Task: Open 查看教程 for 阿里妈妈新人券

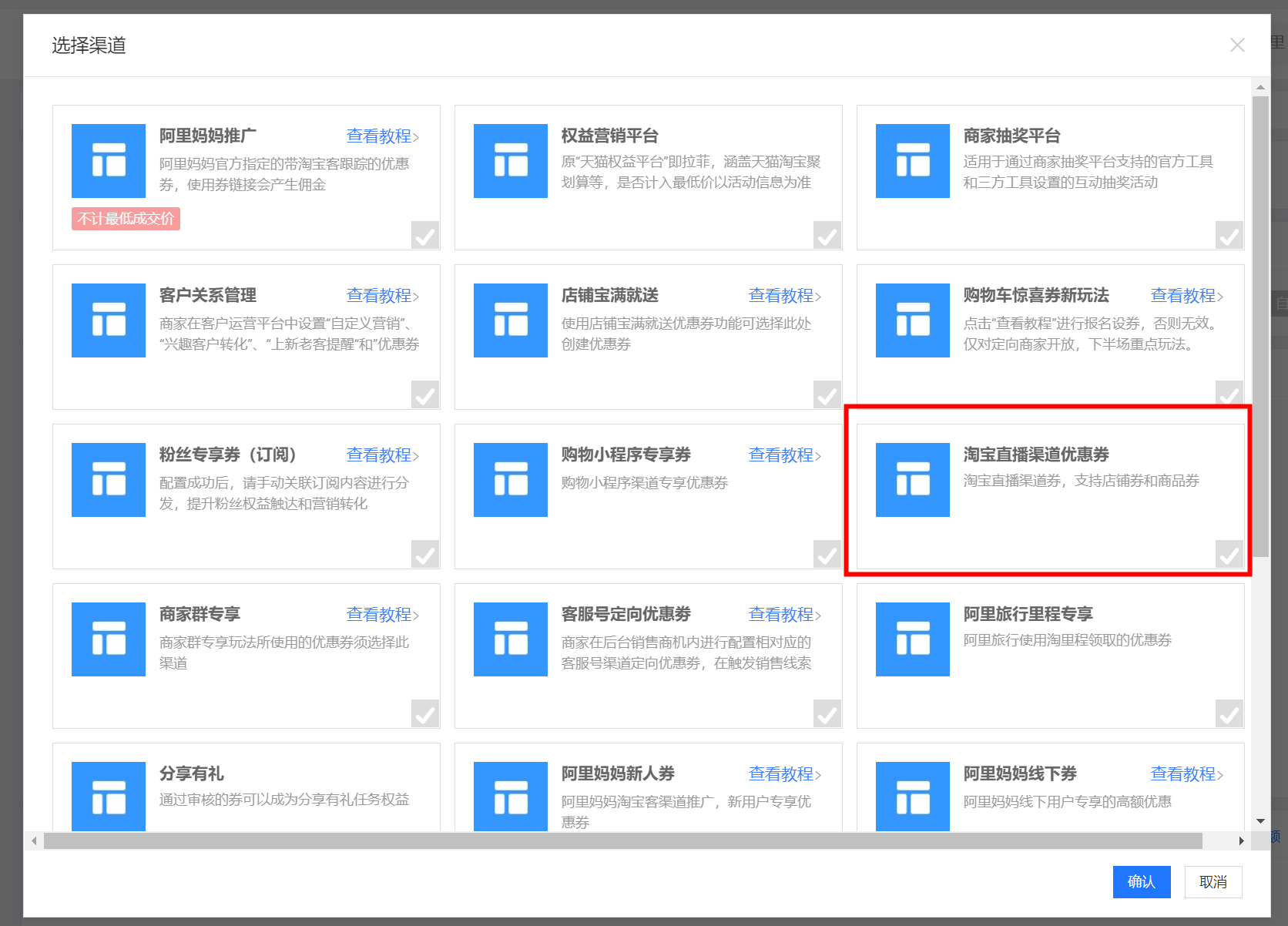Action: pos(785,774)
